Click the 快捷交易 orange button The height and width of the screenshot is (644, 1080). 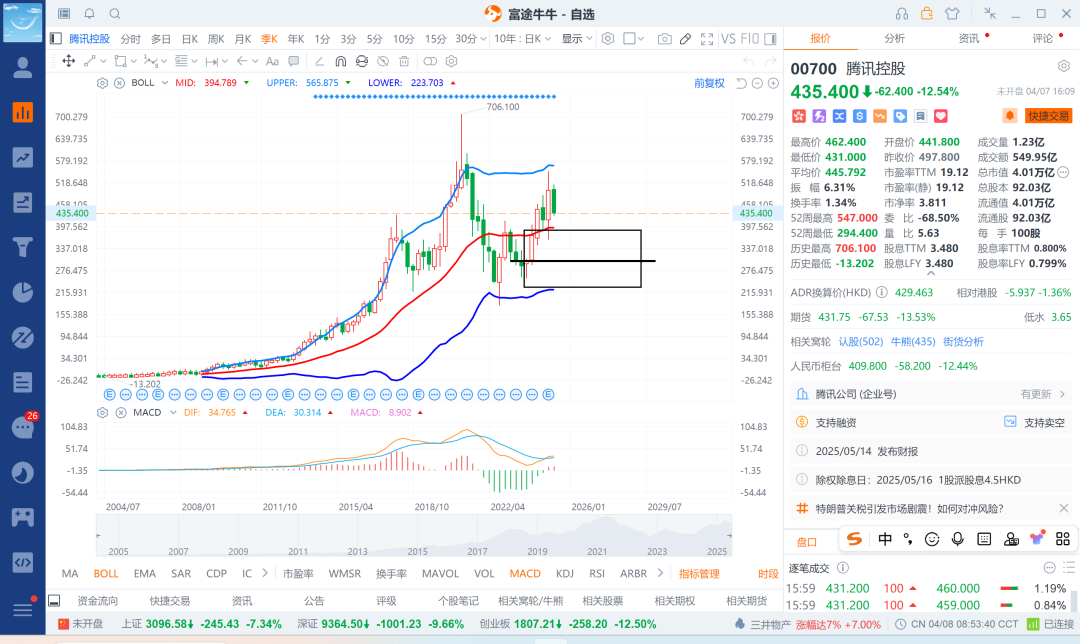[1048, 116]
